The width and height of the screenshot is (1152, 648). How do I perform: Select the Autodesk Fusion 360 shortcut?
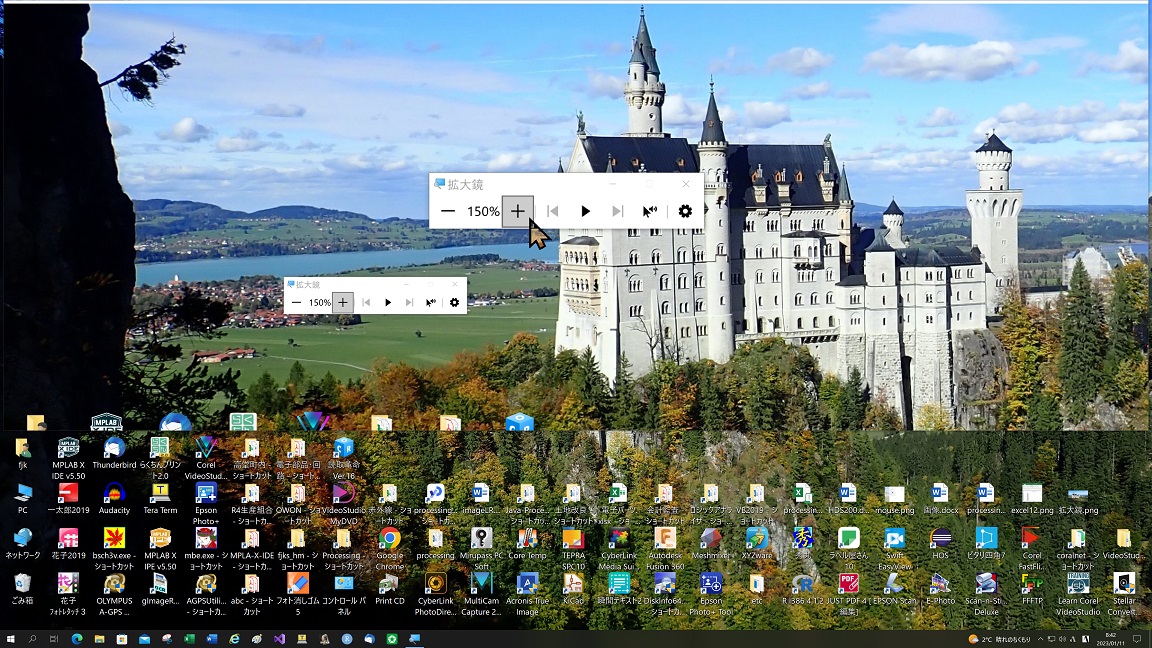[665, 539]
